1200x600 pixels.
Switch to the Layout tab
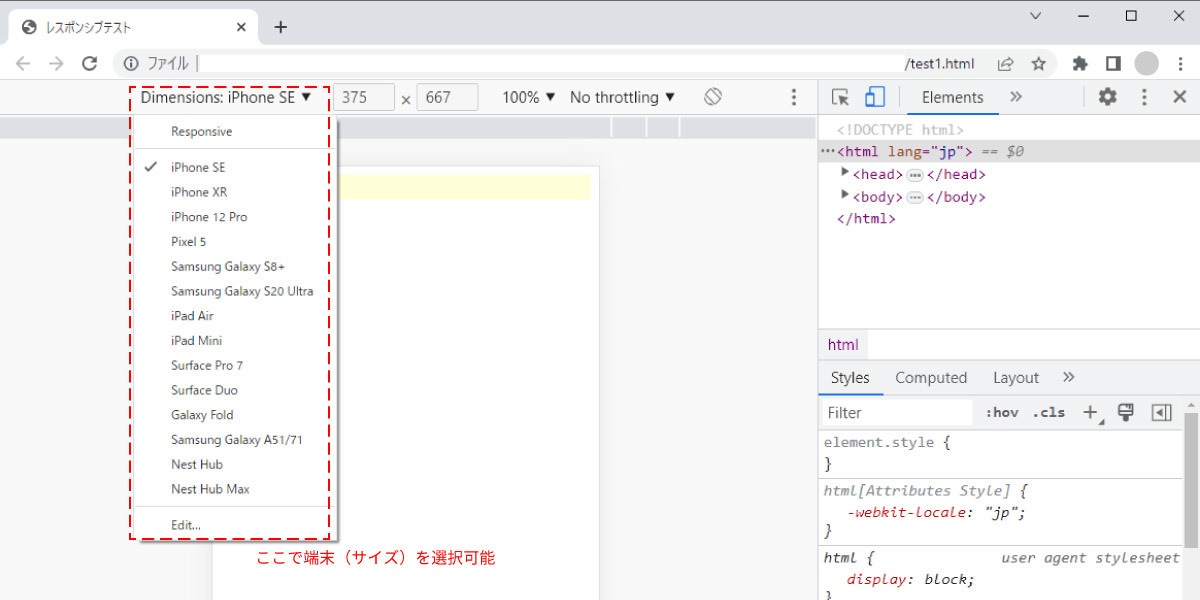tap(1016, 378)
